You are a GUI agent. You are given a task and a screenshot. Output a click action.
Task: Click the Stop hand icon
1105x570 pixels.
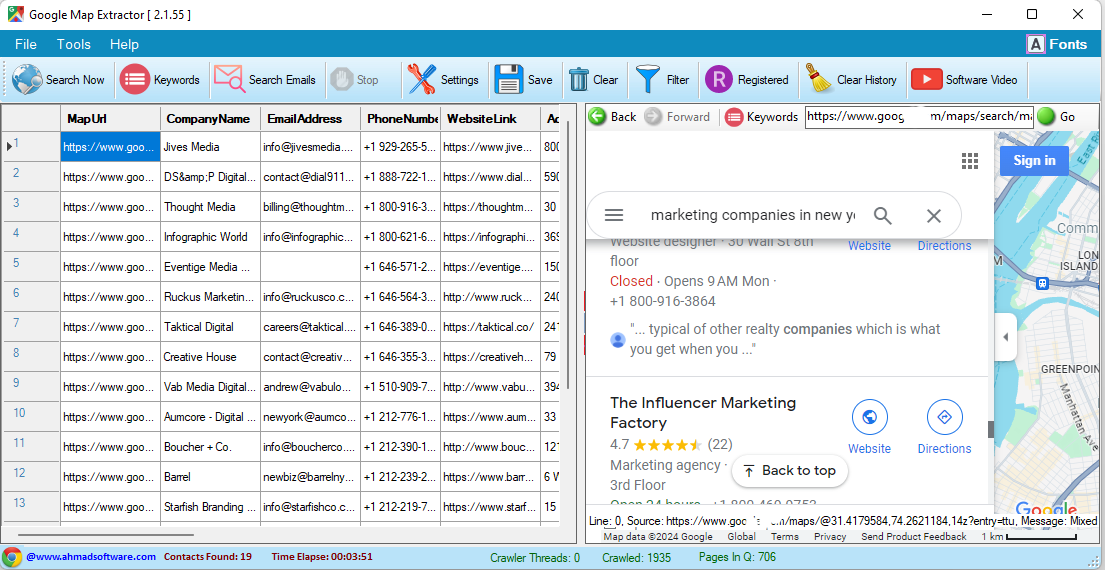pyautogui.click(x=342, y=80)
